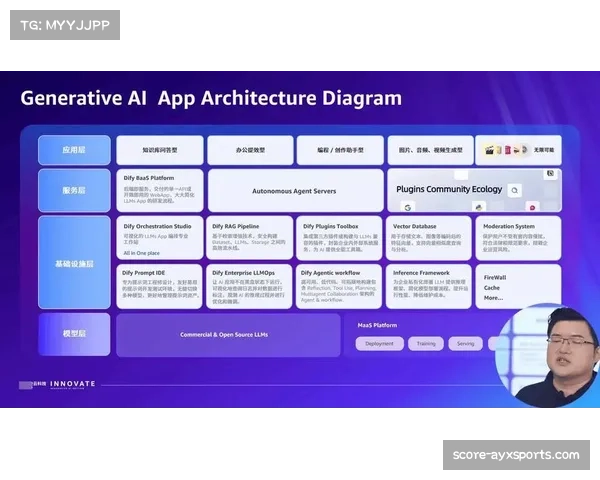Open the Moderation System card
The image size is (600, 480).
coord(518,238)
